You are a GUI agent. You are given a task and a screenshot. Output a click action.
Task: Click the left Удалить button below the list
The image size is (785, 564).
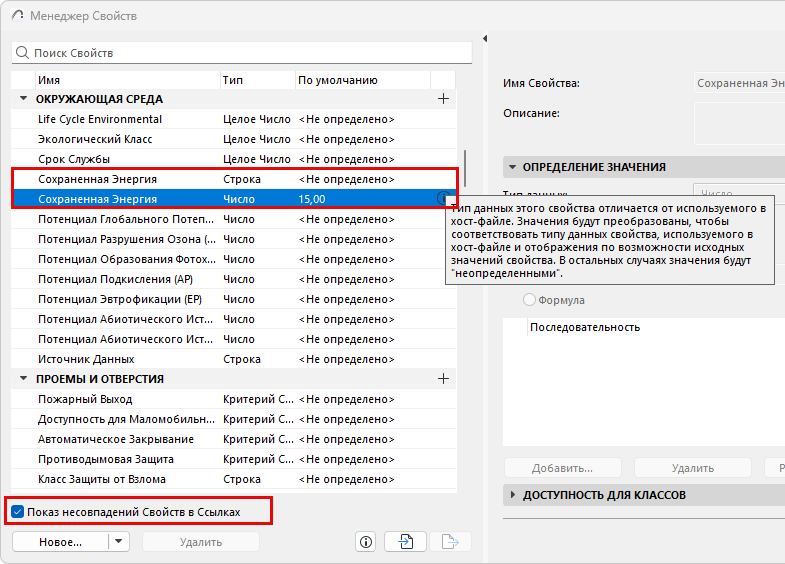201,542
